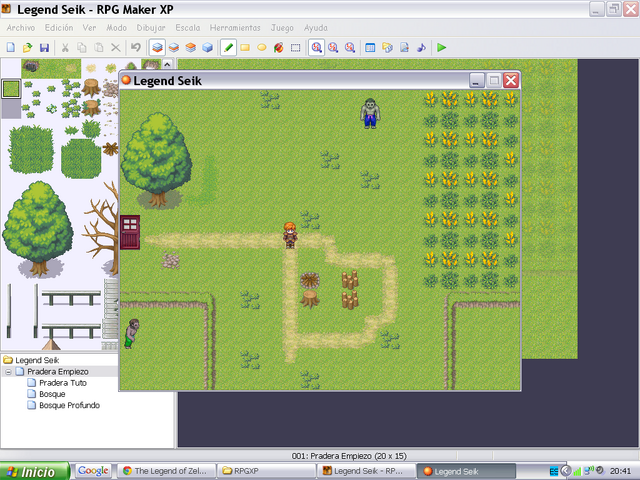Open the Escala menu
640x480 pixels.
(x=188, y=28)
